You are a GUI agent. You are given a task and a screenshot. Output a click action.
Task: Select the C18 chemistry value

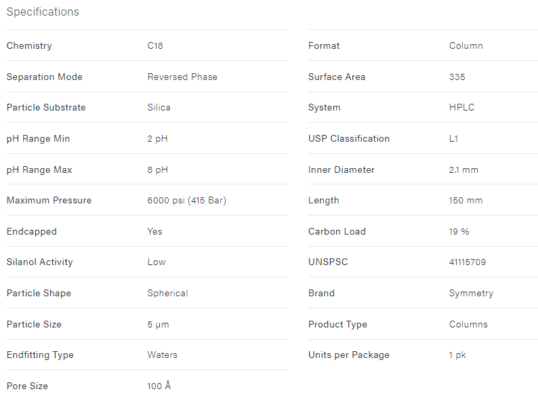click(x=155, y=46)
